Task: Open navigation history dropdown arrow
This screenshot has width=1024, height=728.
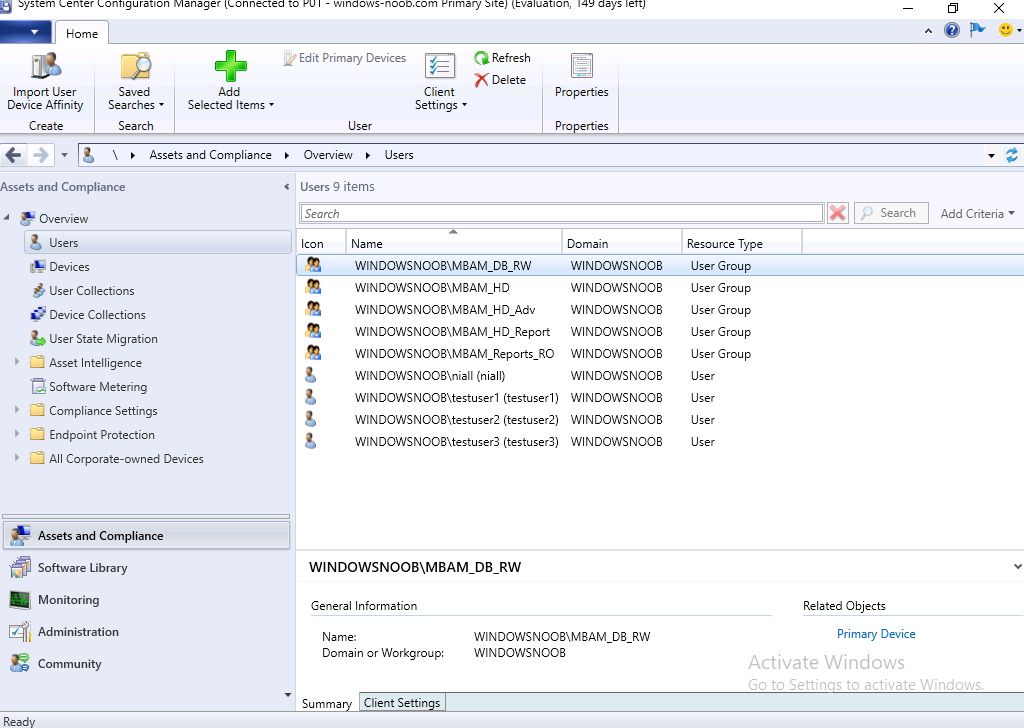Action: pos(64,155)
